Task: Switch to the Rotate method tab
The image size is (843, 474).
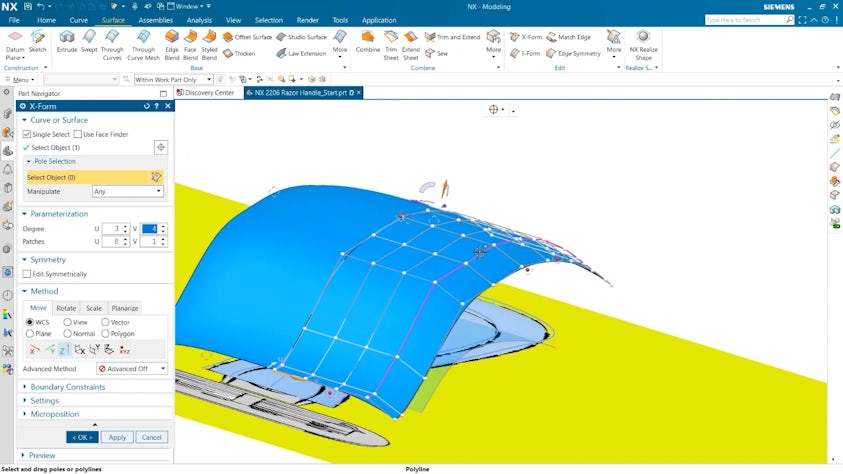Action: [66, 308]
